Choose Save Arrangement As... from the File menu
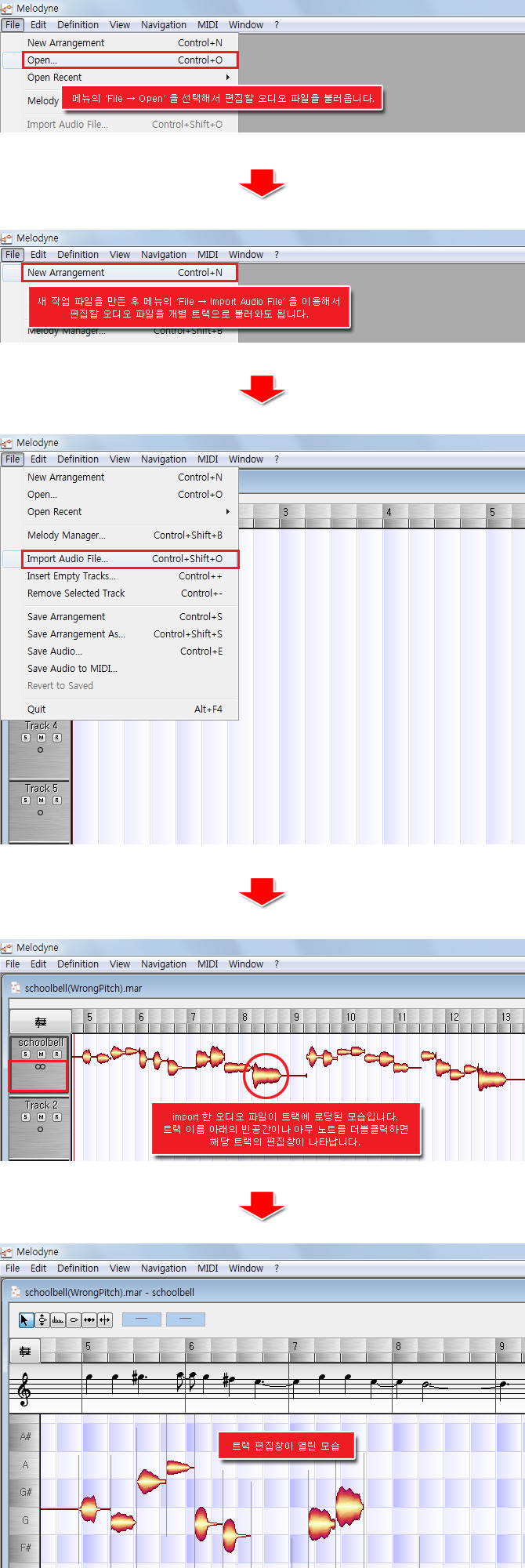Viewport: 525px width, 1568px height. click(x=120, y=634)
